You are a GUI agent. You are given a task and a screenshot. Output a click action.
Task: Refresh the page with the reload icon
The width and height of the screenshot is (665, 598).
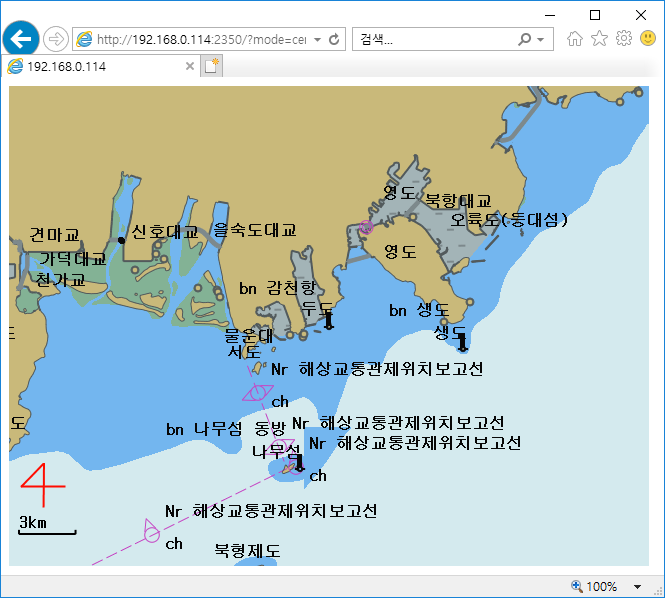click(334, 40)
